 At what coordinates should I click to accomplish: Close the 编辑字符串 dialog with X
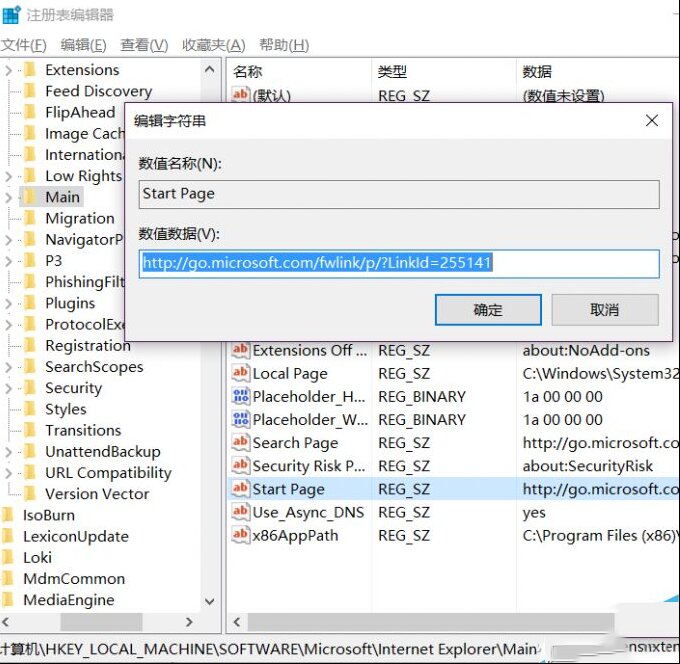pyautogui.click(x=652, y=121)
